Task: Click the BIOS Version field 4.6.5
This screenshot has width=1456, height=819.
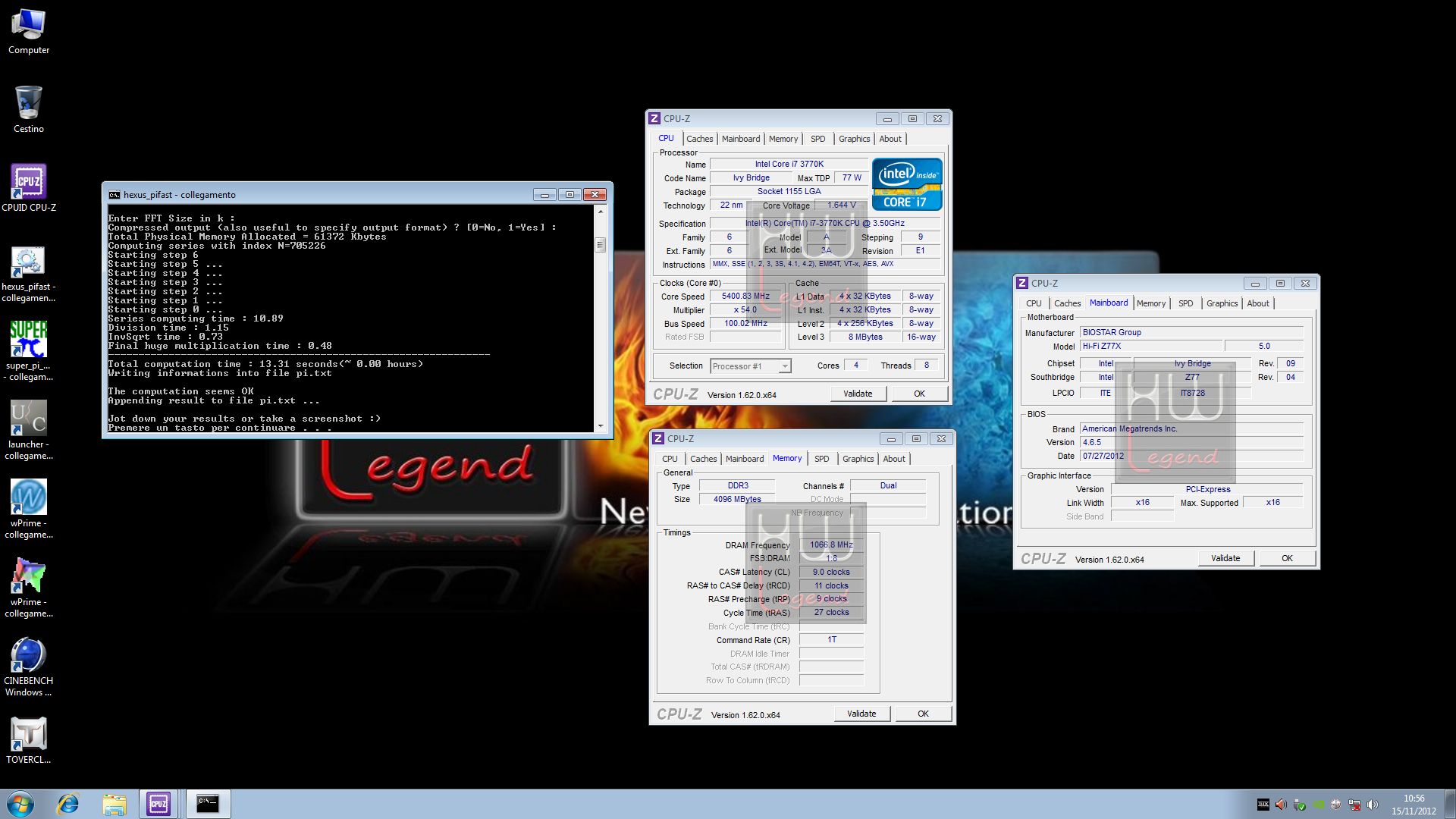Action: click(x=1191, y=442)
